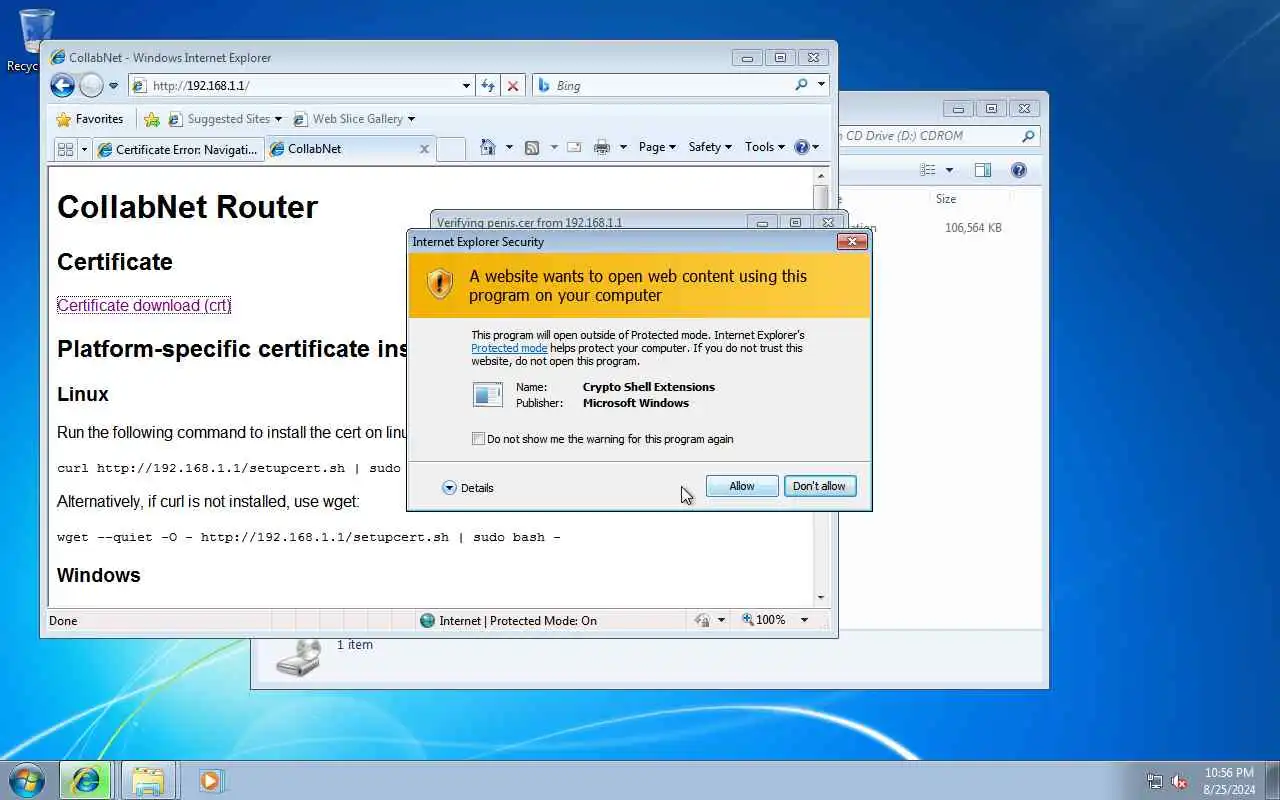Click the muted volume tray icon
Viewport: 1280px width, 800px height.
pos(1180,781)
